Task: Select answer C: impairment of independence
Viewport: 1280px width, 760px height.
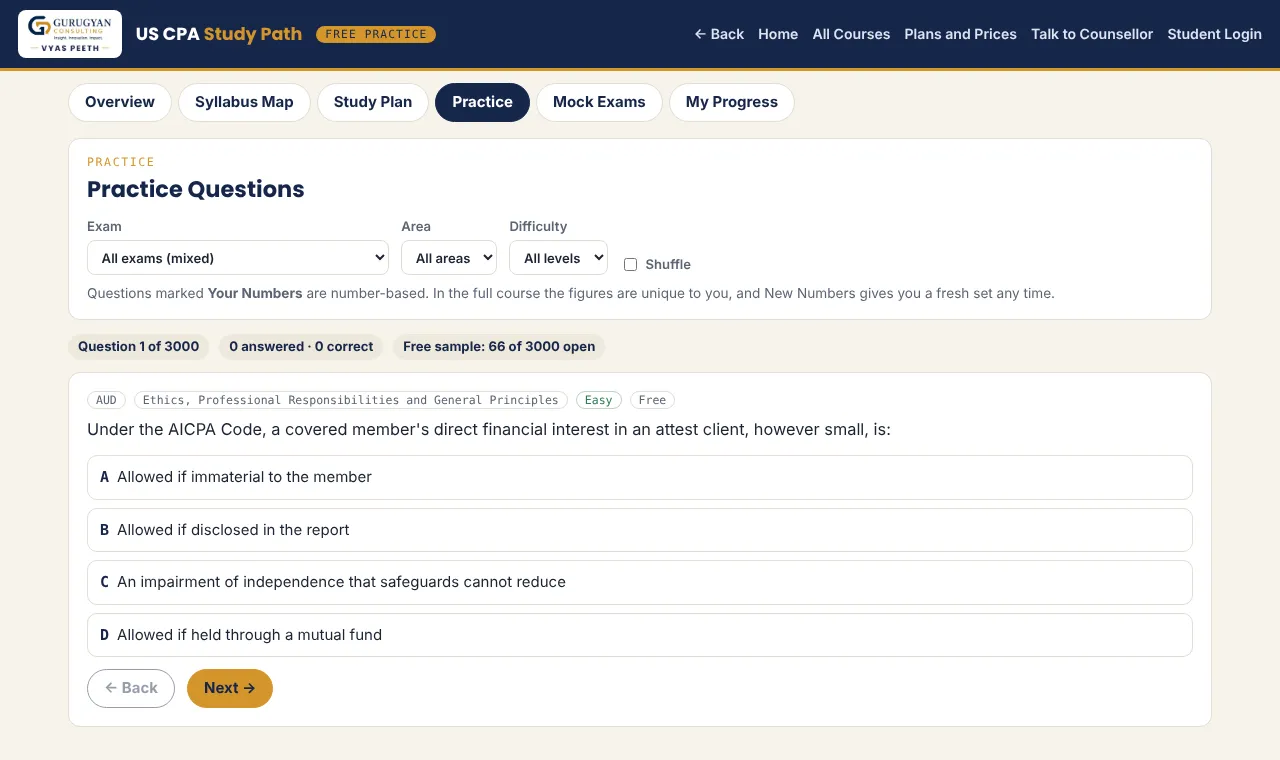Action: [640, 582]
